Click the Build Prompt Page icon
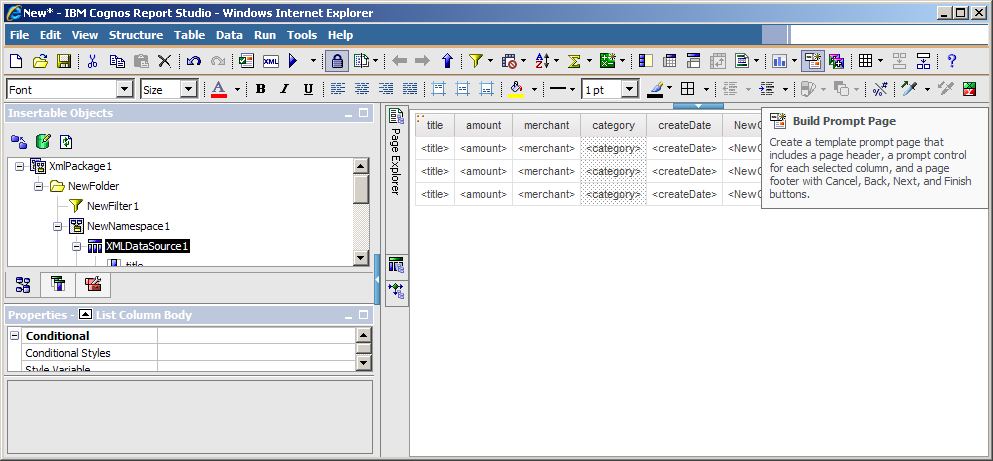993x461 pixels. click(x=812, y=61)
